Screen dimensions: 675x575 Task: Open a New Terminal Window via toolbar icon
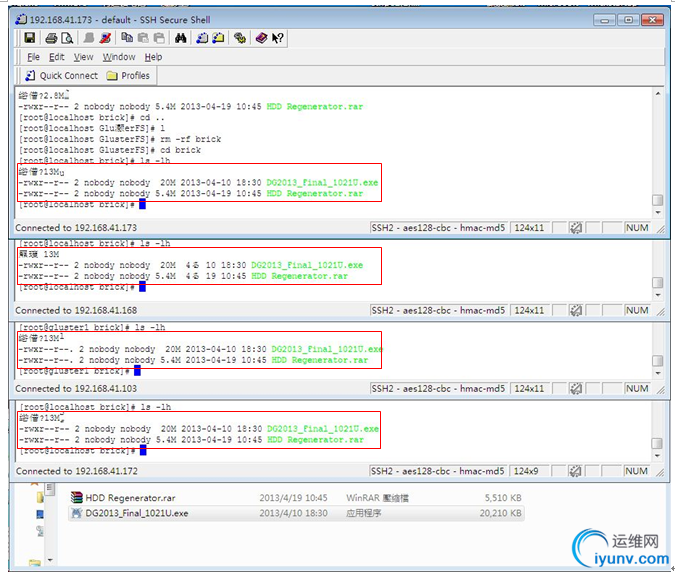[203, 38]
